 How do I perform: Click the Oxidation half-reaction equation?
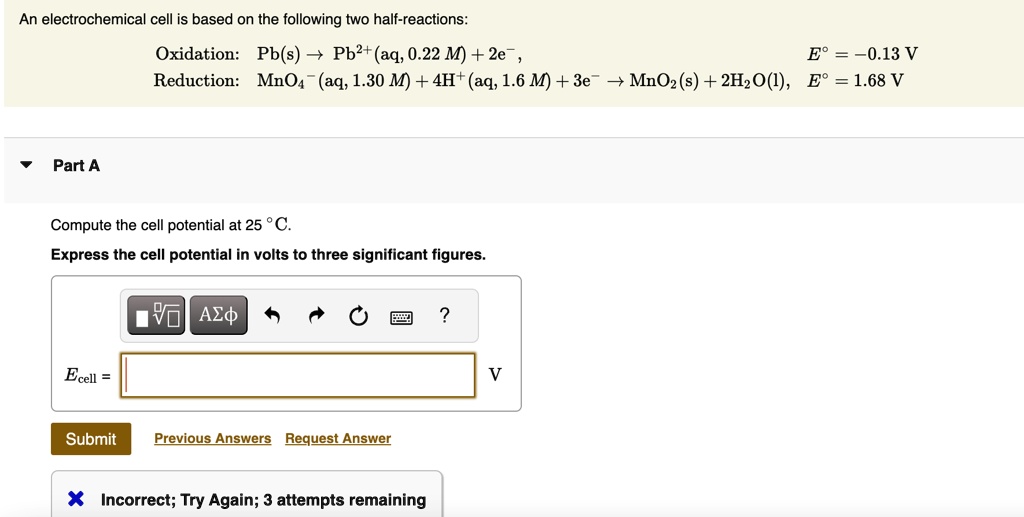point(388,54)
